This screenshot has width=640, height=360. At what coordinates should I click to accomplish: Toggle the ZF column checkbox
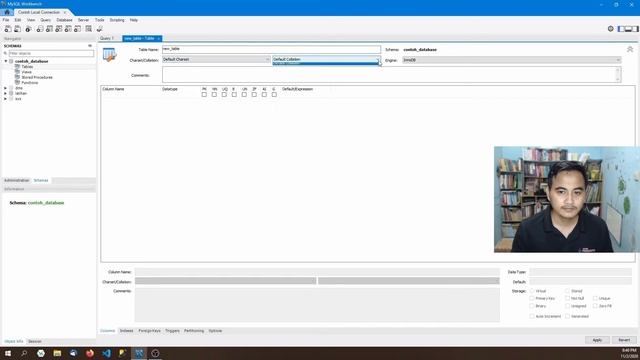[x=254, y=94]
